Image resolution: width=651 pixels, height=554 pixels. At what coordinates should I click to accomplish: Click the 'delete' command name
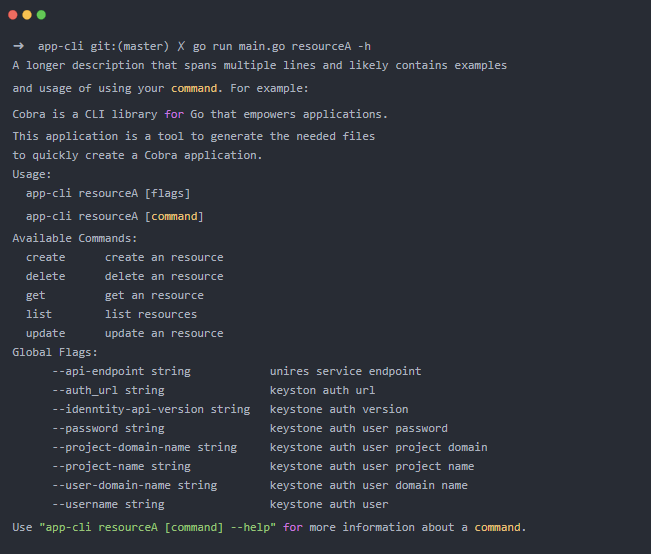pos(45,276)
